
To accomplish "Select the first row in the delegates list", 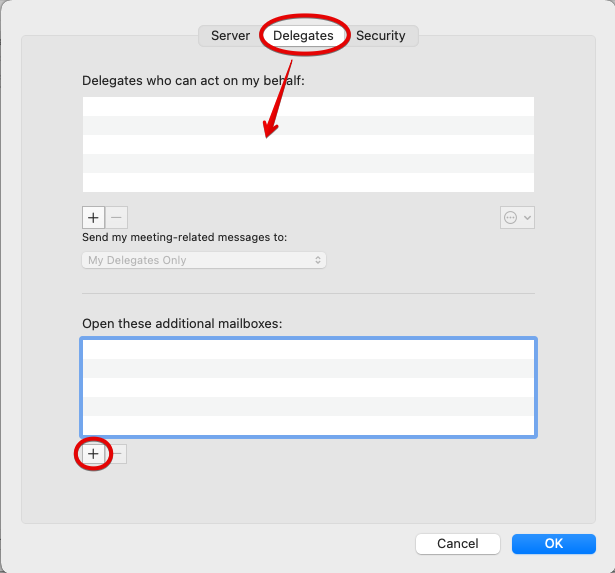I will click(308, 107).
